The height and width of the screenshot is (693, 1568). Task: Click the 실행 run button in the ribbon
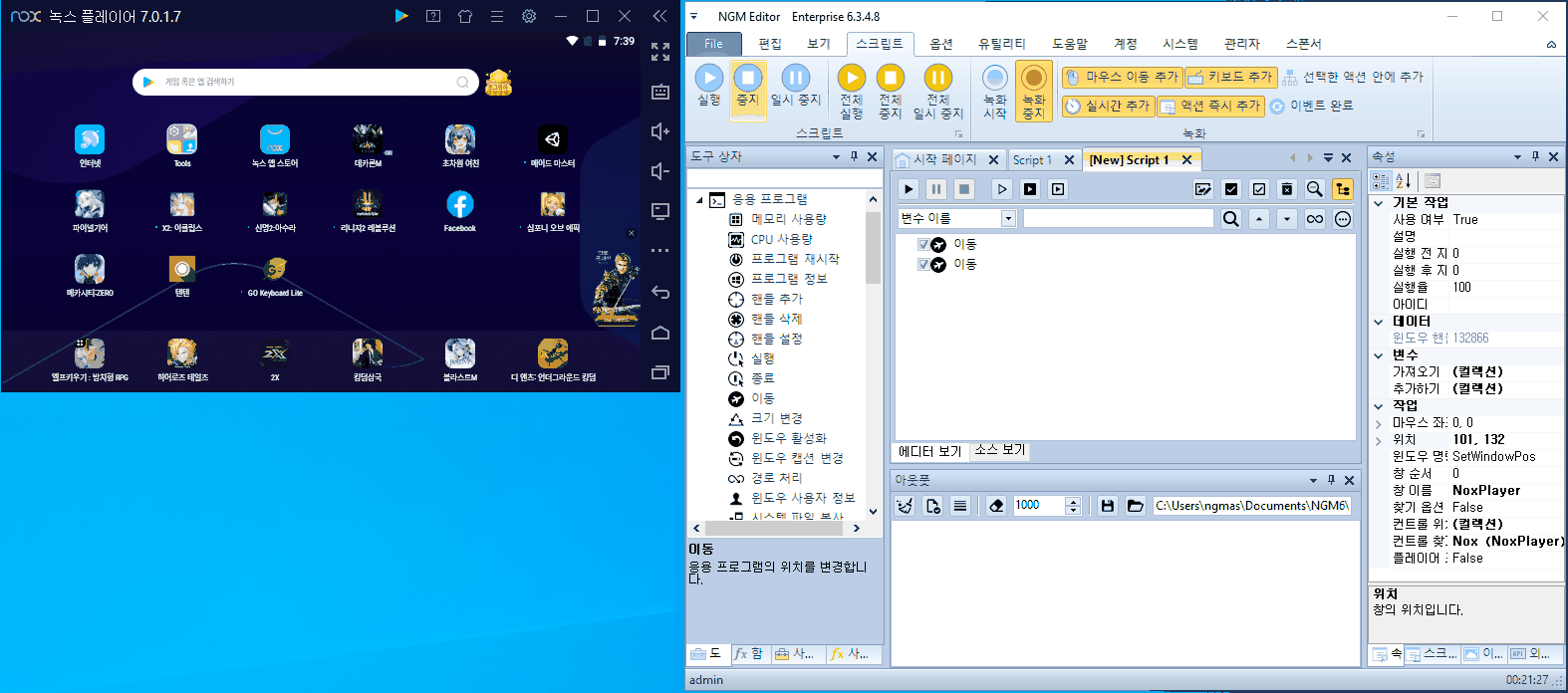coord(709,86)
